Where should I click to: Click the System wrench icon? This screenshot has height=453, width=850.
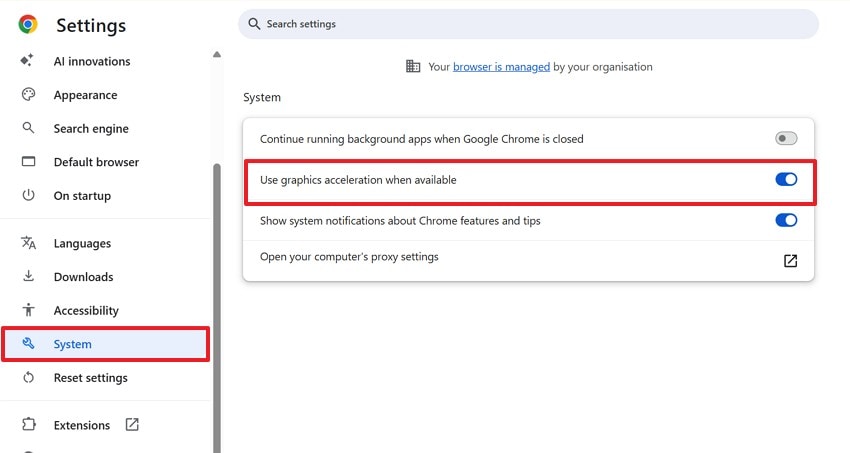[x=28, y=344]
